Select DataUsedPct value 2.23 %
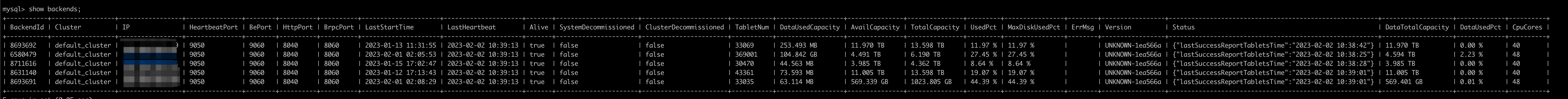Screen dimensions: 1568x99 1471,54
